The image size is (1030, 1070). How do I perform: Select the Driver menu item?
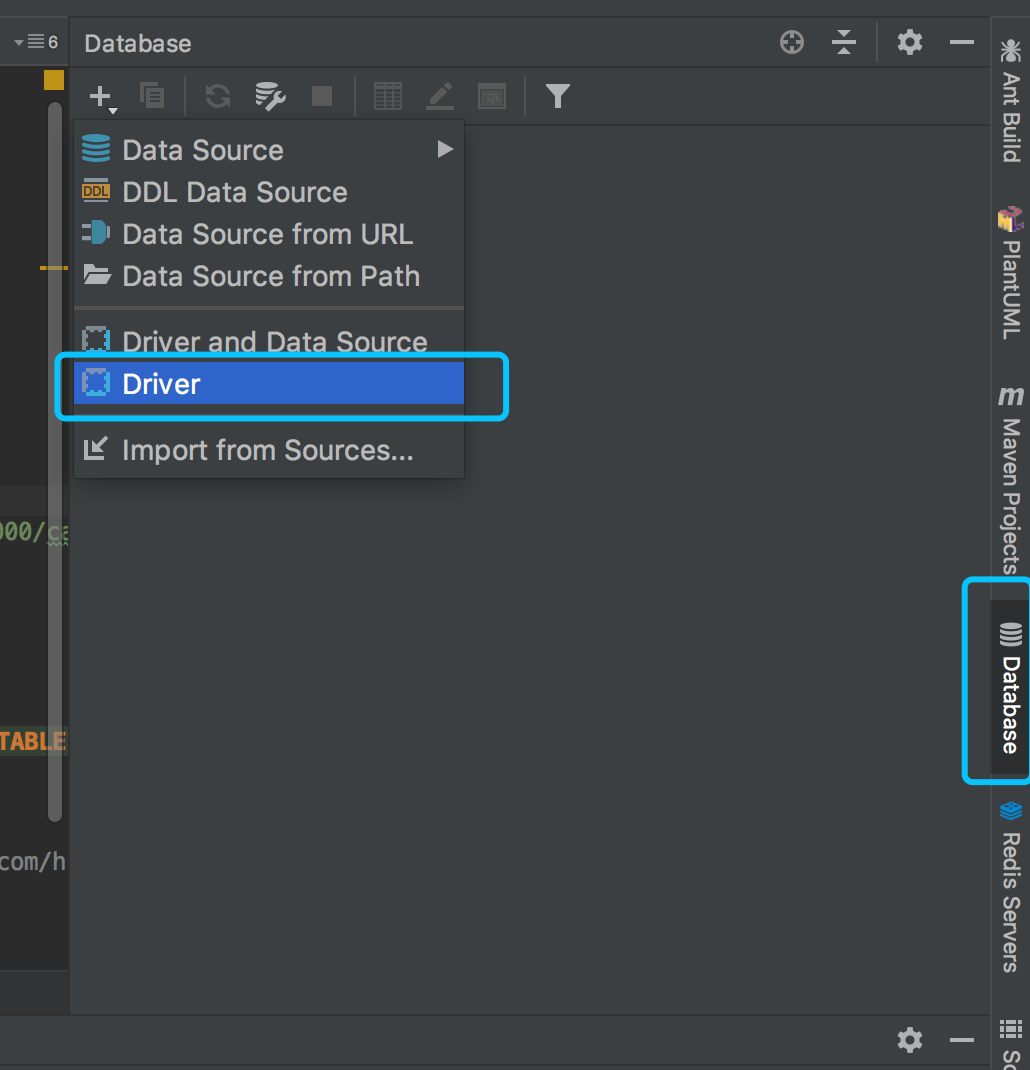(269, 383)
